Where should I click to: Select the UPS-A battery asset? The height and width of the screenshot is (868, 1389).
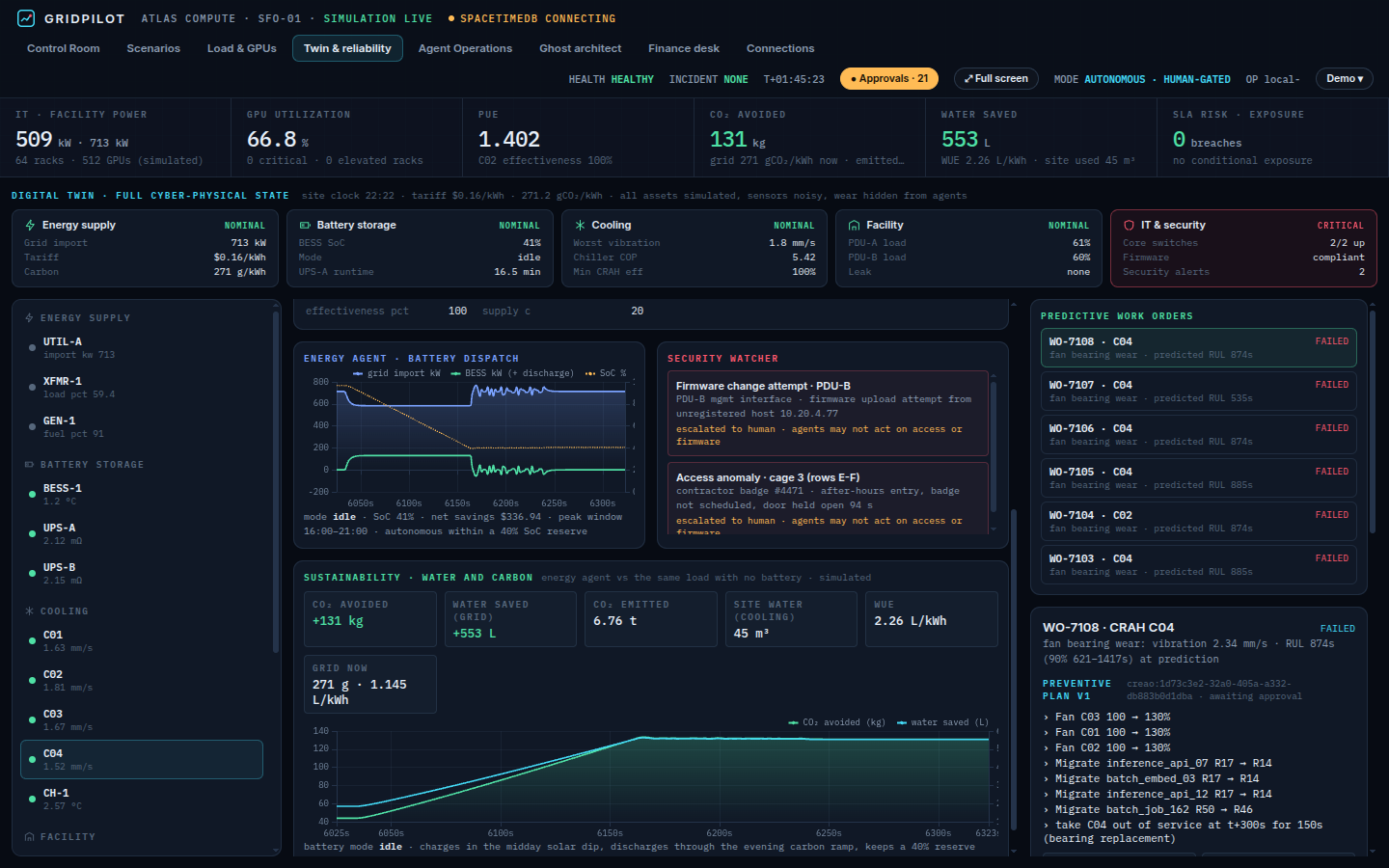pos(142,534)
